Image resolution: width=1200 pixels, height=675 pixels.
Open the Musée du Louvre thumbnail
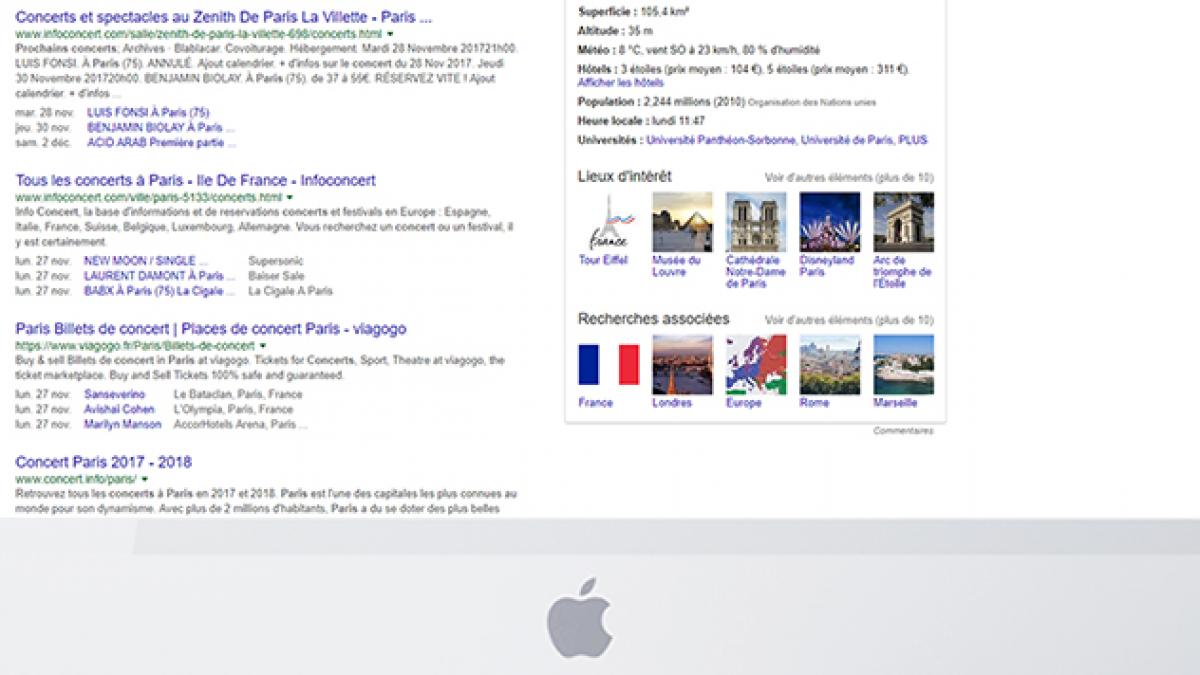point(682,222)
